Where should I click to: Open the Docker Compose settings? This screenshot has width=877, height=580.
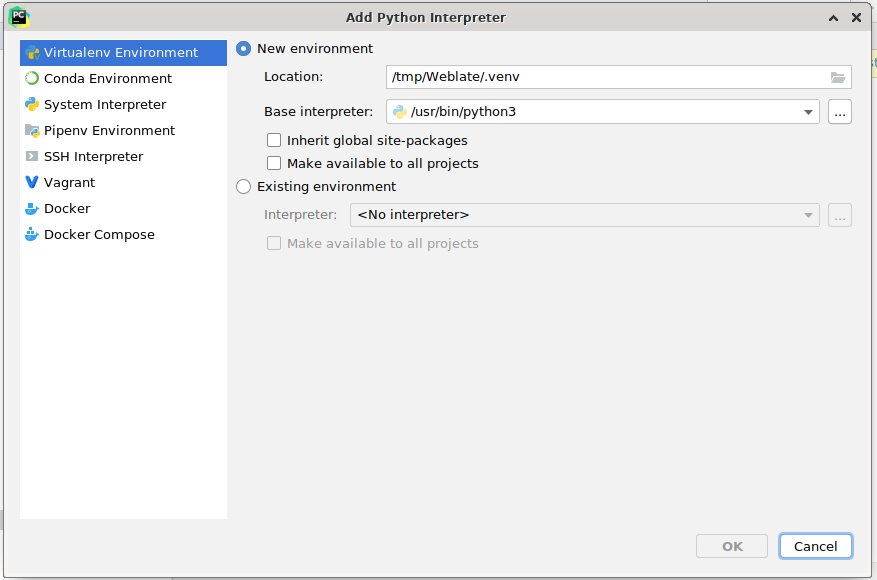click(x=100, y=234)
